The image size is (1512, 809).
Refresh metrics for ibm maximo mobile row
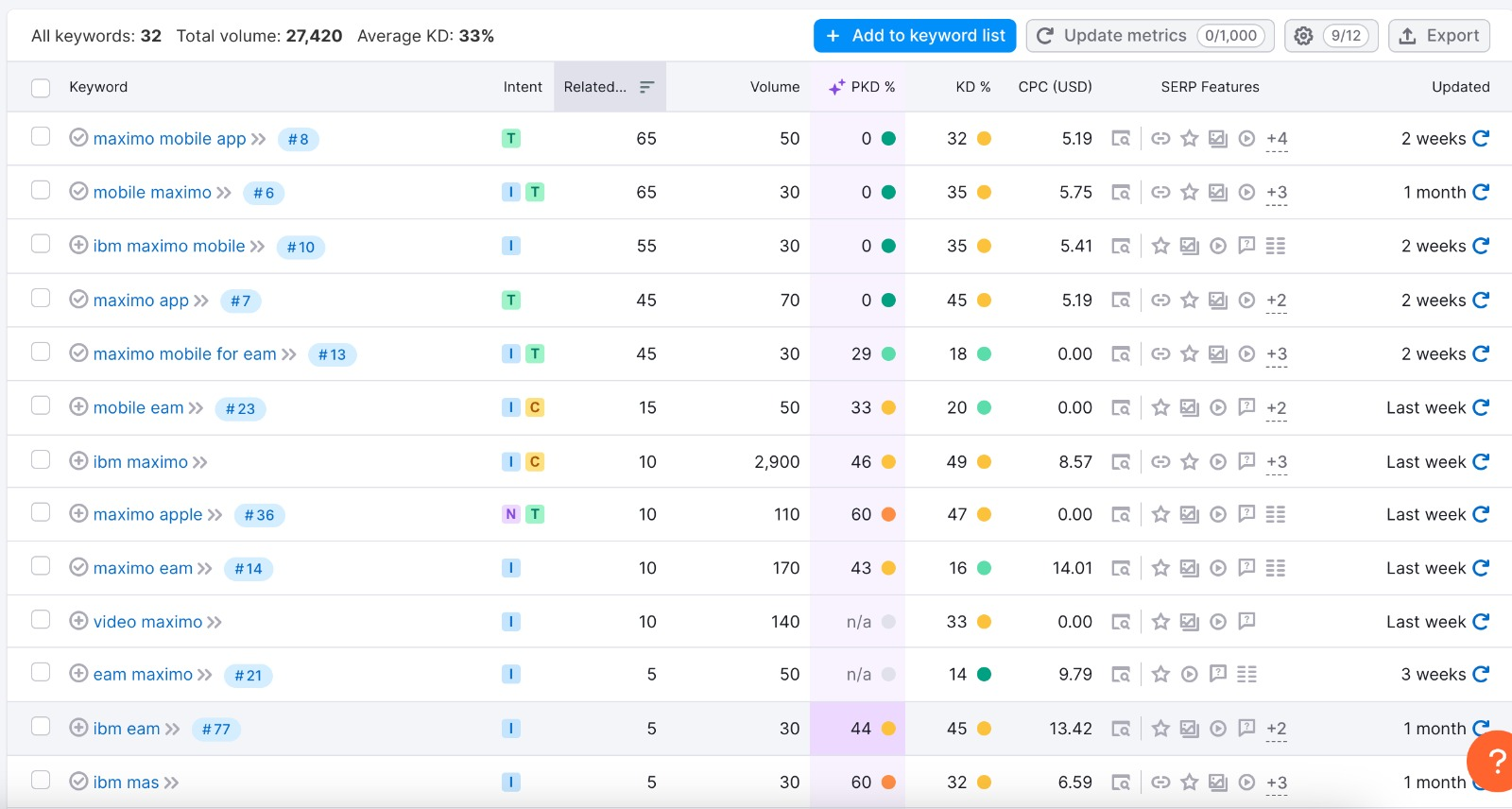[x=1481, y=246]
